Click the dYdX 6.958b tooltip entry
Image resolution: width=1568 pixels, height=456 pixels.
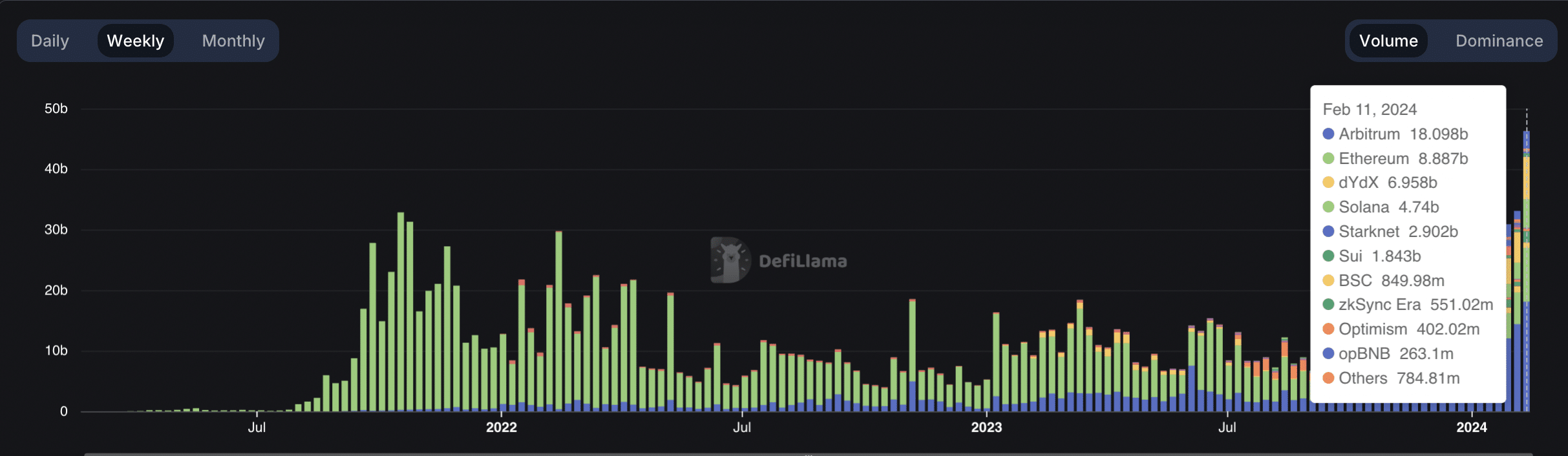click(x=1380, y=183)
